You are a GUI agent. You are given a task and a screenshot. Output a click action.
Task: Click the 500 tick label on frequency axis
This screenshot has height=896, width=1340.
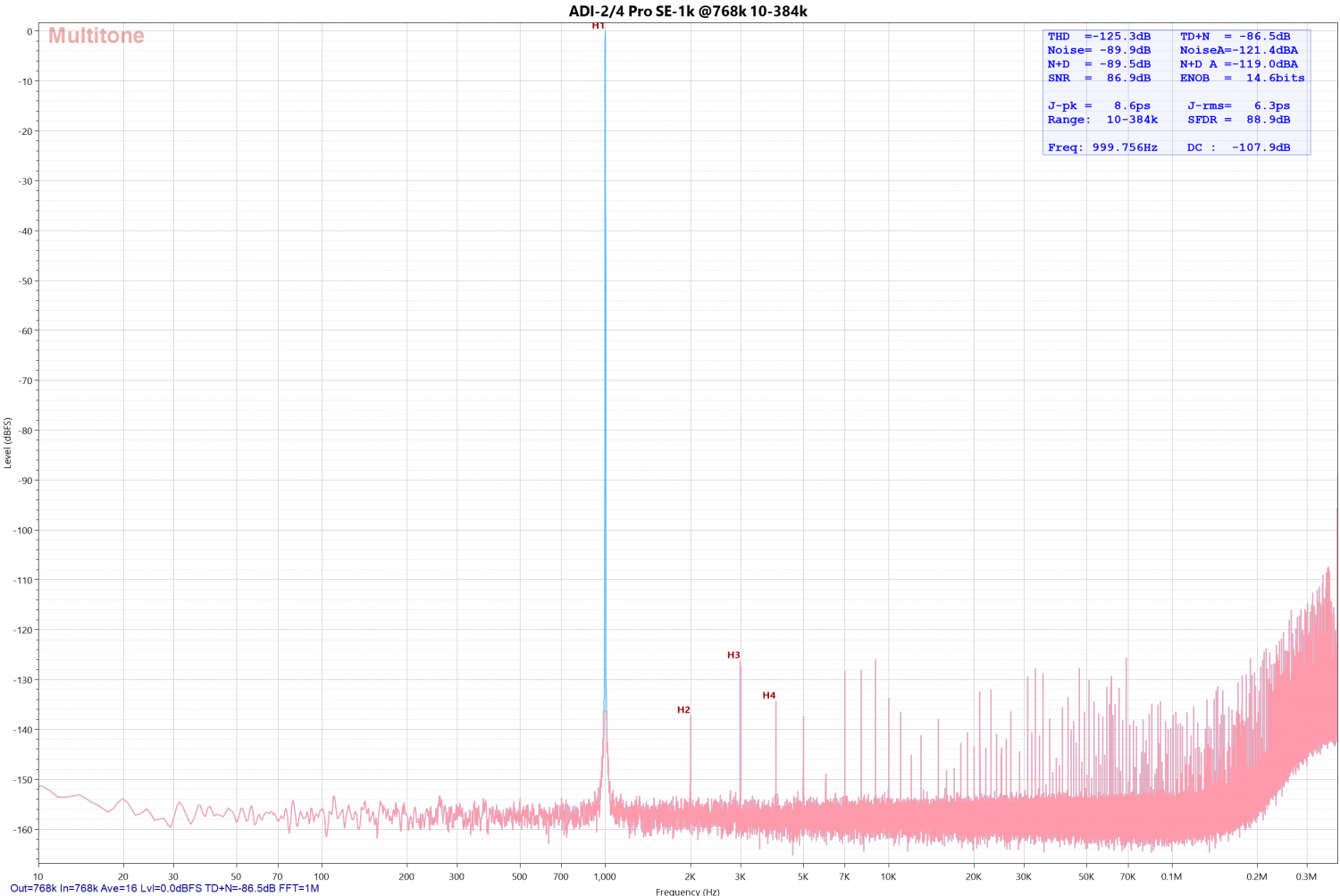click(519, 876)
